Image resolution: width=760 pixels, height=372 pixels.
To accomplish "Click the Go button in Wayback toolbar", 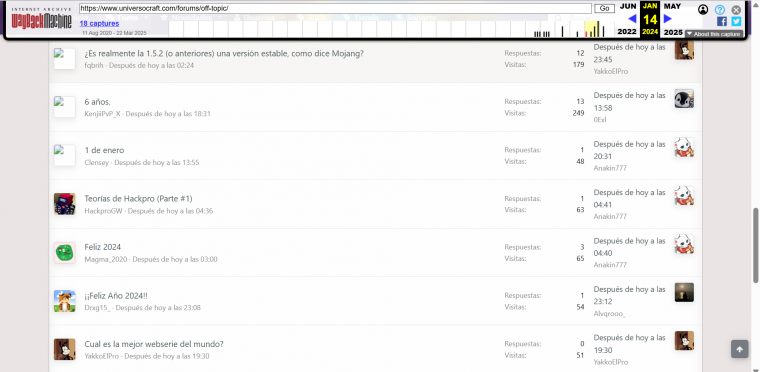I will [604, 8].
